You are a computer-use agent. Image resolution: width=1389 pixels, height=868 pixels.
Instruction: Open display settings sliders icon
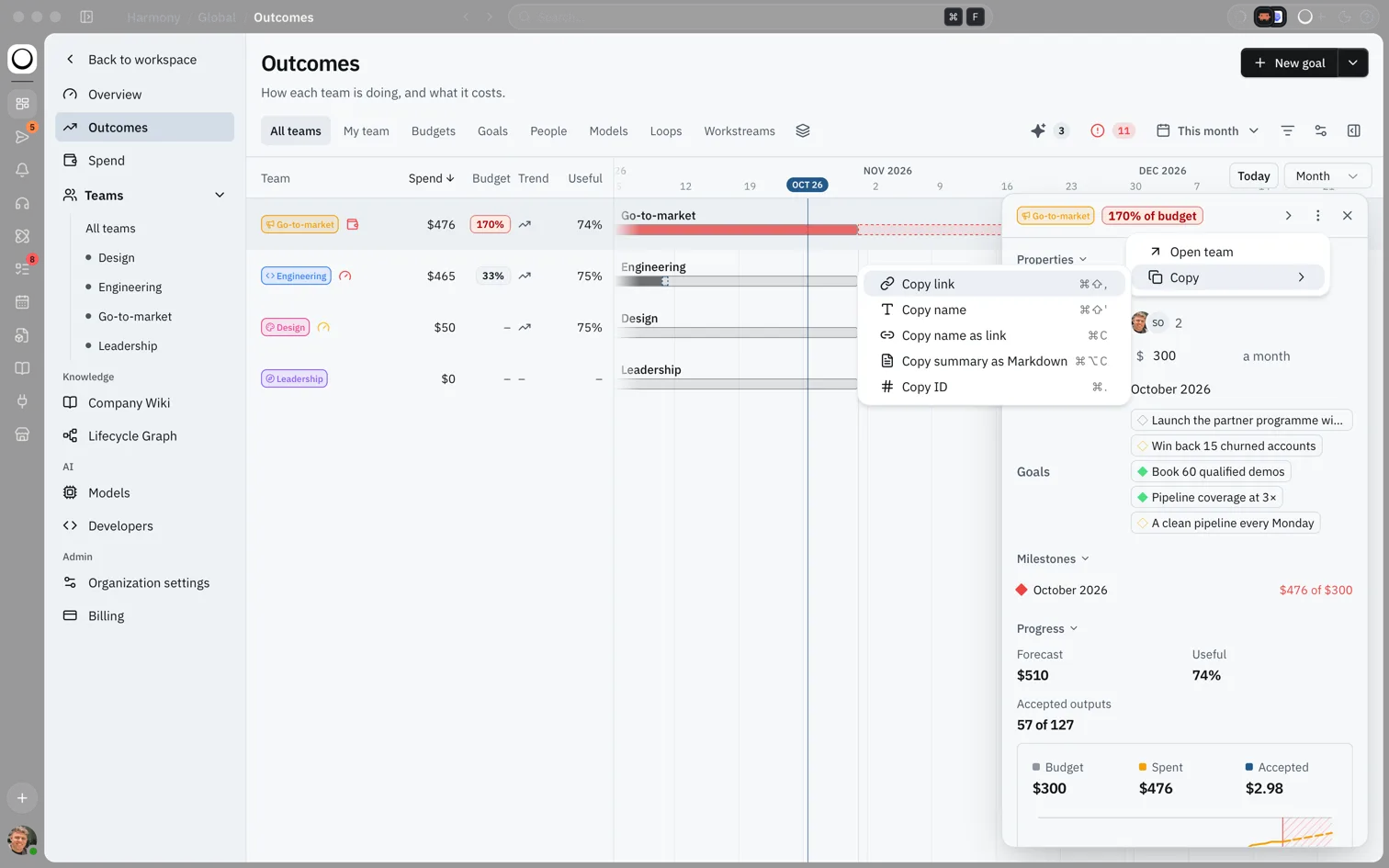tap(1320, 130)
